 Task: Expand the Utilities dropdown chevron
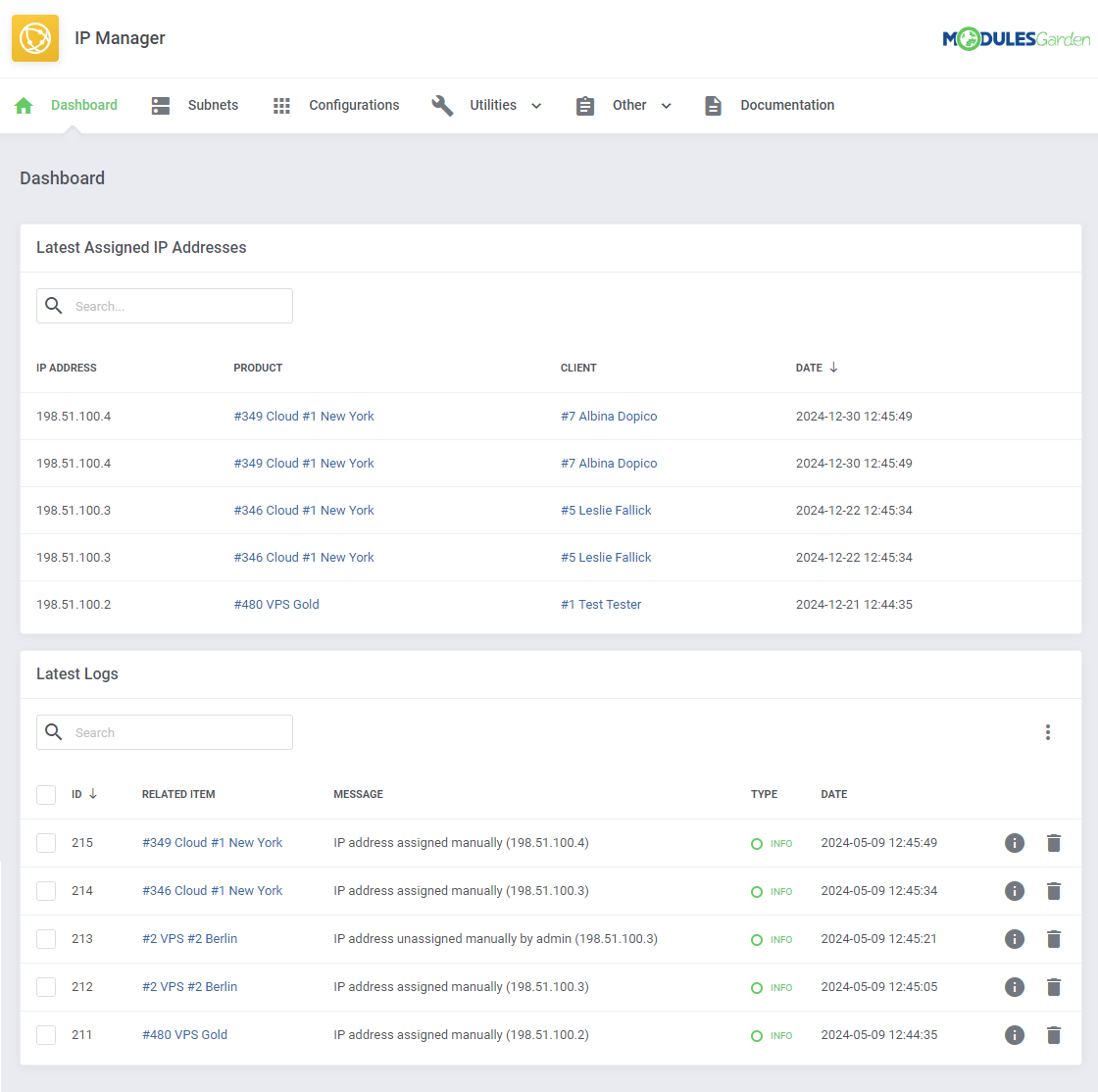[536, 107]
